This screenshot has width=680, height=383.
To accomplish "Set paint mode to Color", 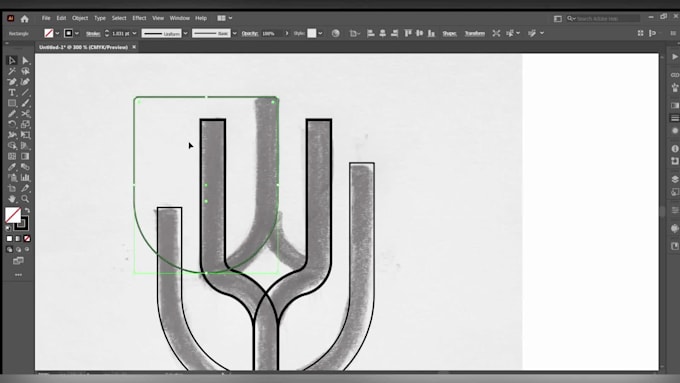I will pyautogui.click(x=10, y=239).
